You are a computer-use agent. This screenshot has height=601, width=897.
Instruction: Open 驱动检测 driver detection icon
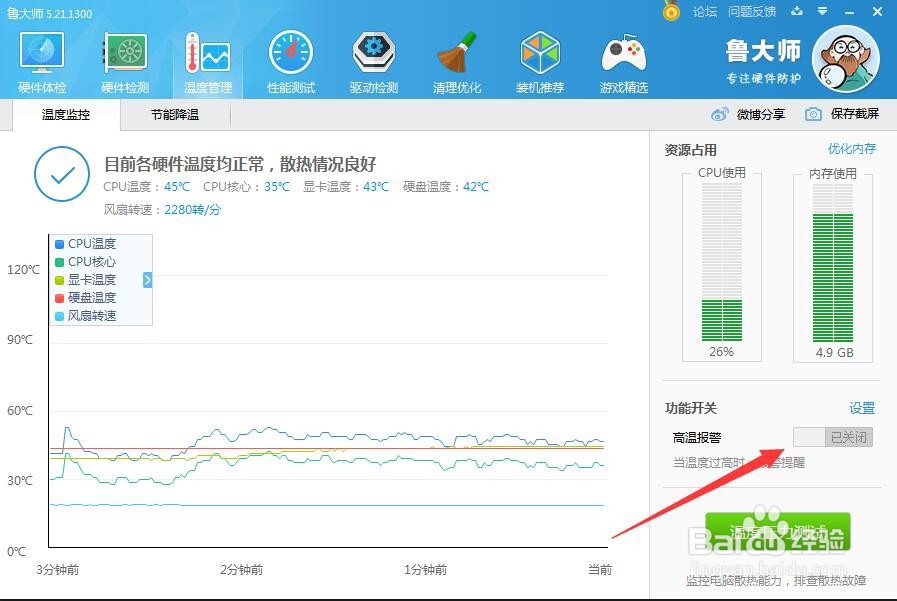374,62
